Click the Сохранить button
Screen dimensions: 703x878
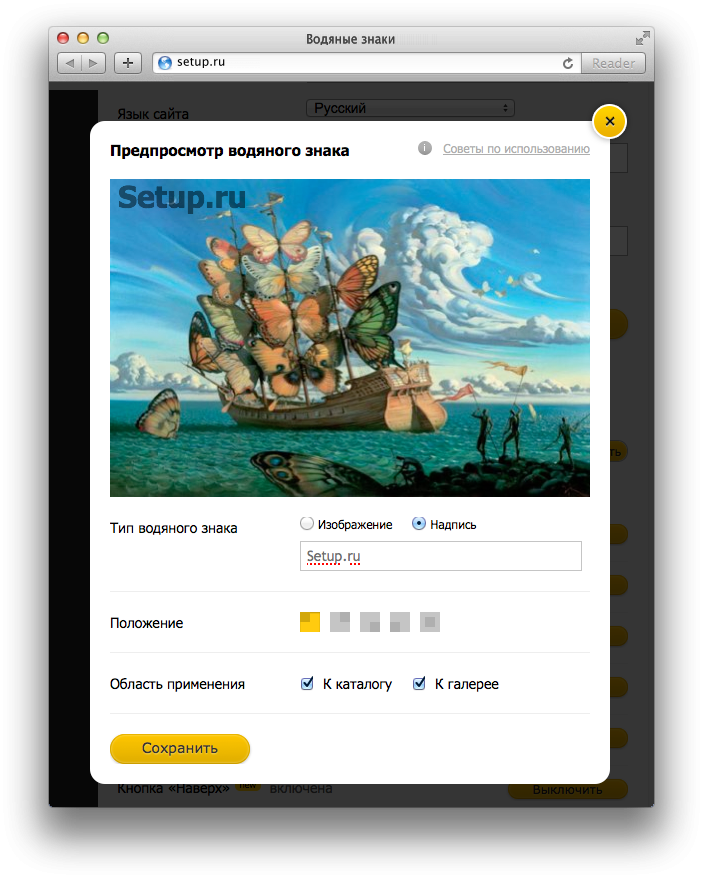180,749
